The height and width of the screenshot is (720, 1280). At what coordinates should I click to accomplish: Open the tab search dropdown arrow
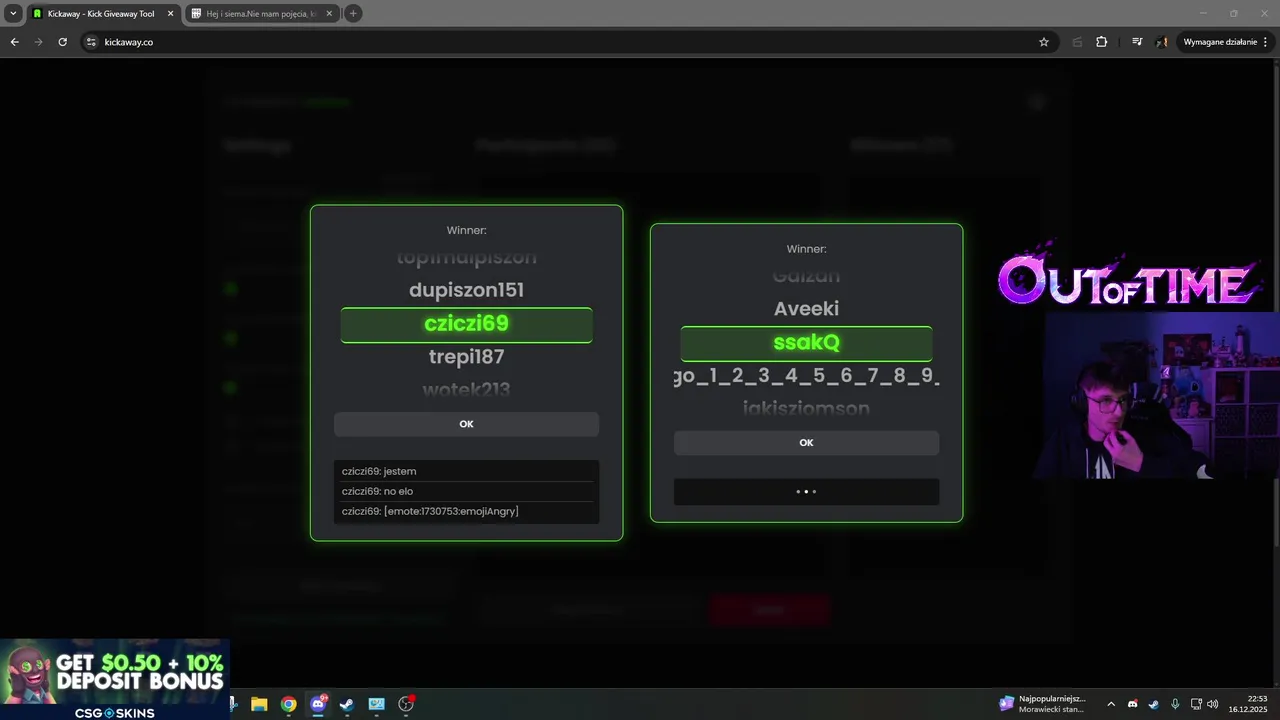(x=13, y=13)
